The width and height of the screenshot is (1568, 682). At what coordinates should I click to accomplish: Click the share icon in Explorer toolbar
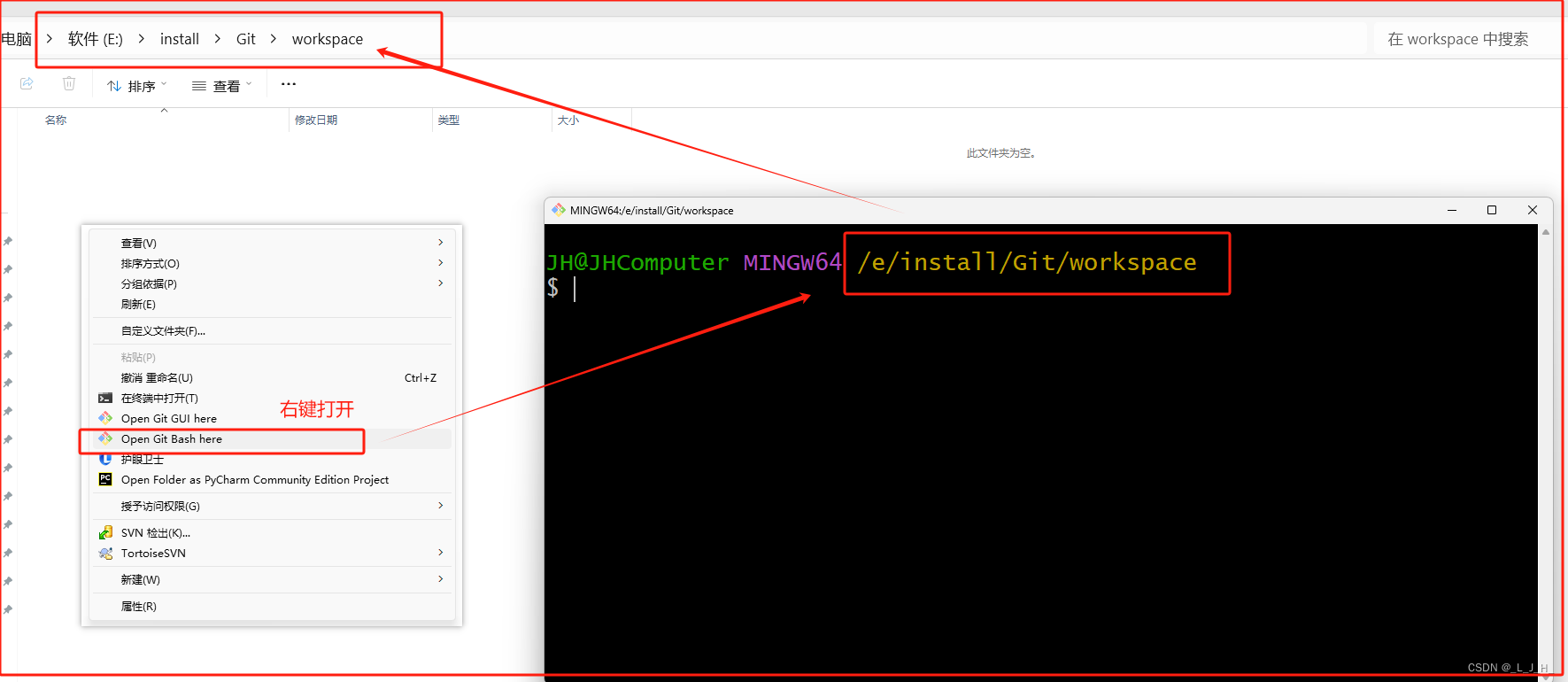27,83
